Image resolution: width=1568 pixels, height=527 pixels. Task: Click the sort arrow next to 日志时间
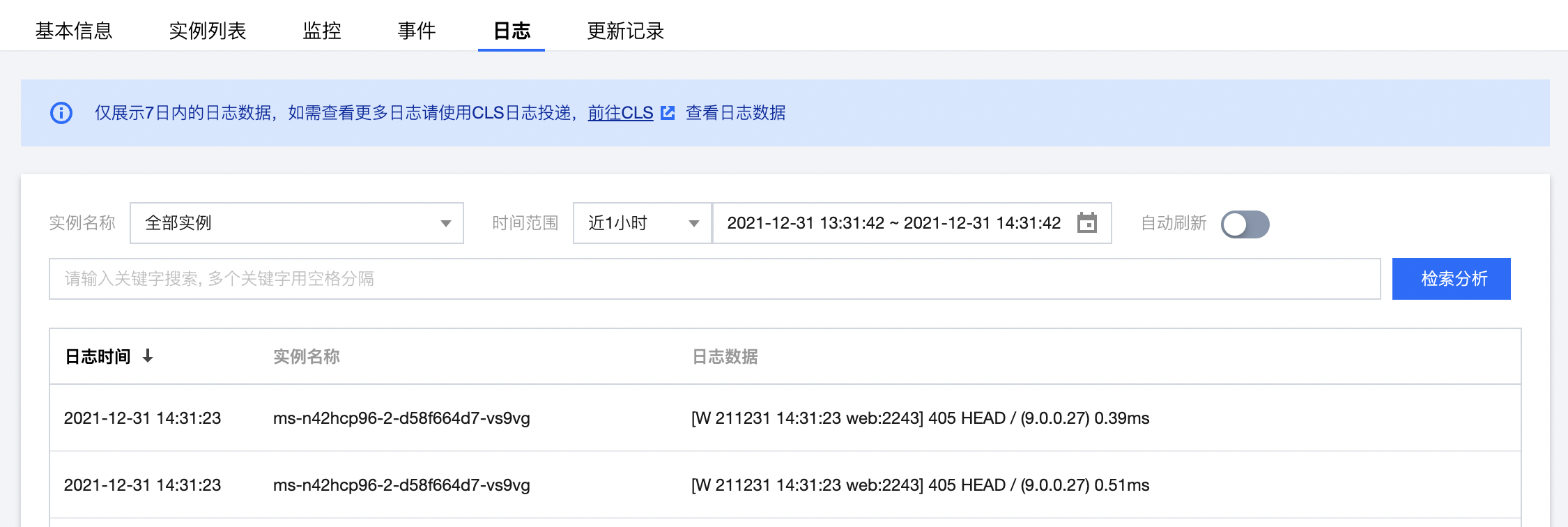pyautogui.click(x=148, y=356)
